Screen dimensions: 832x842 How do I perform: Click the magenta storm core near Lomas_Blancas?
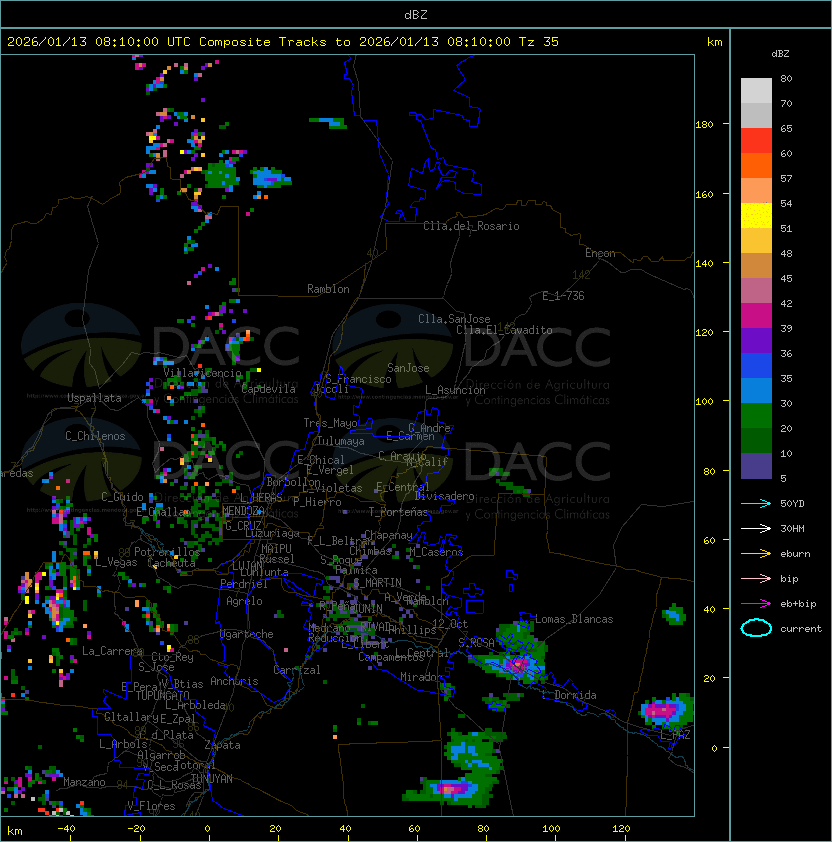pyautogui.click(x=518, y=665)
